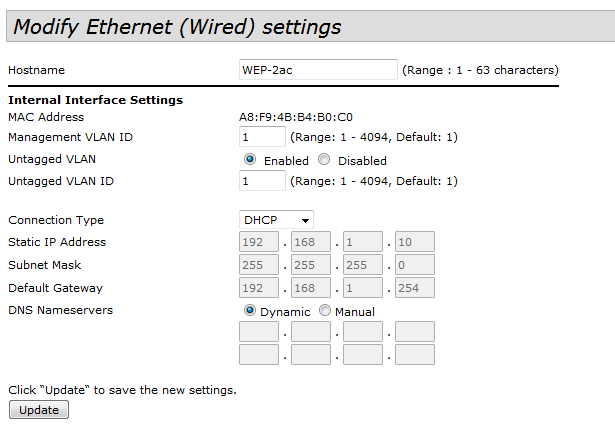Click the Management VLAN ID field
The width and height of the screenshot is (615, 426).
pos(262,137)
